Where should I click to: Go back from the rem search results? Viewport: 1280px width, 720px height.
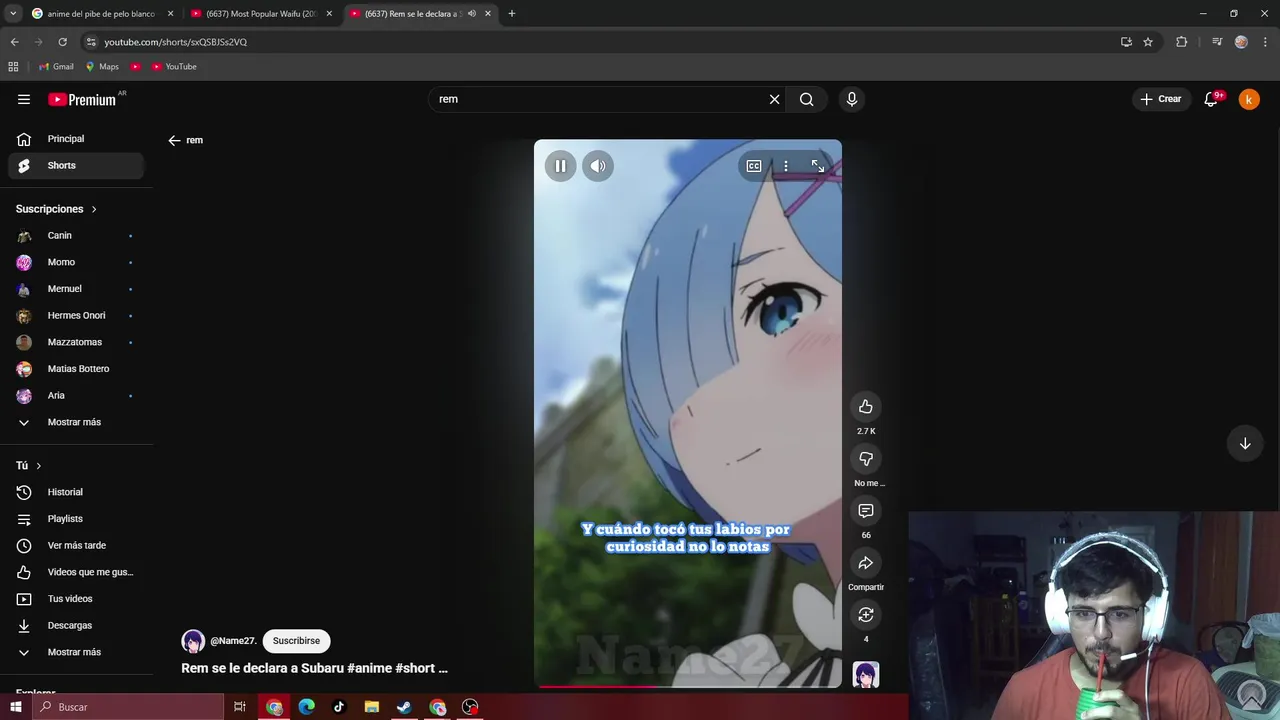(x=174, y=140)
